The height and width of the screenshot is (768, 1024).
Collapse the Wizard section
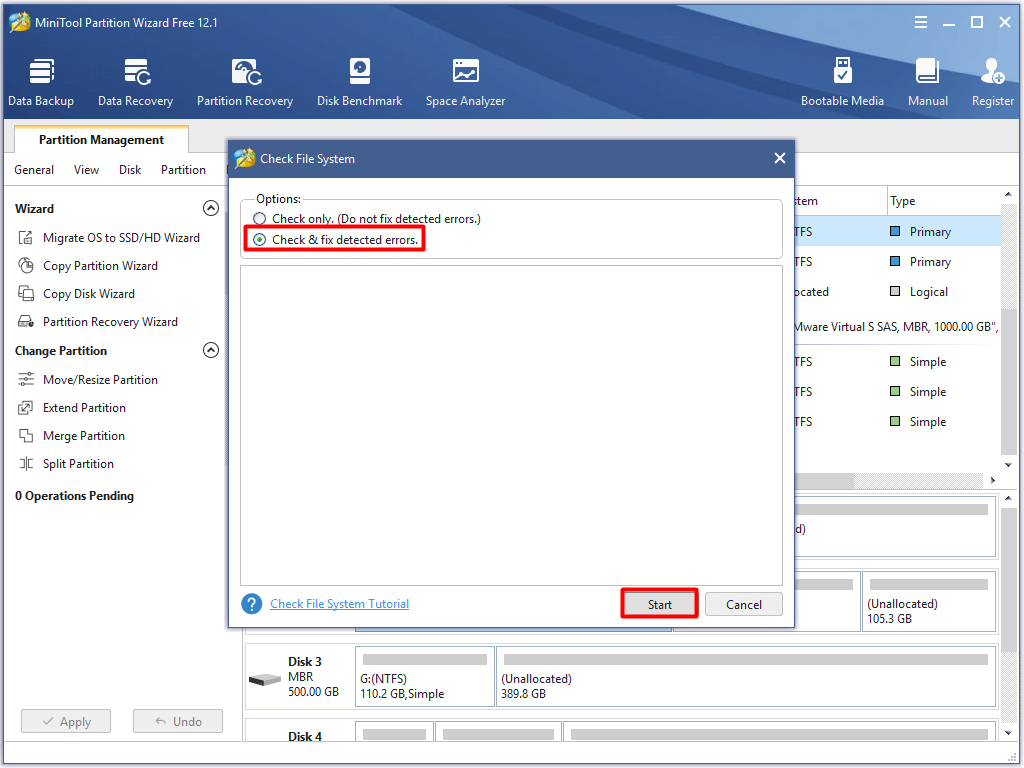pos(211,208)
